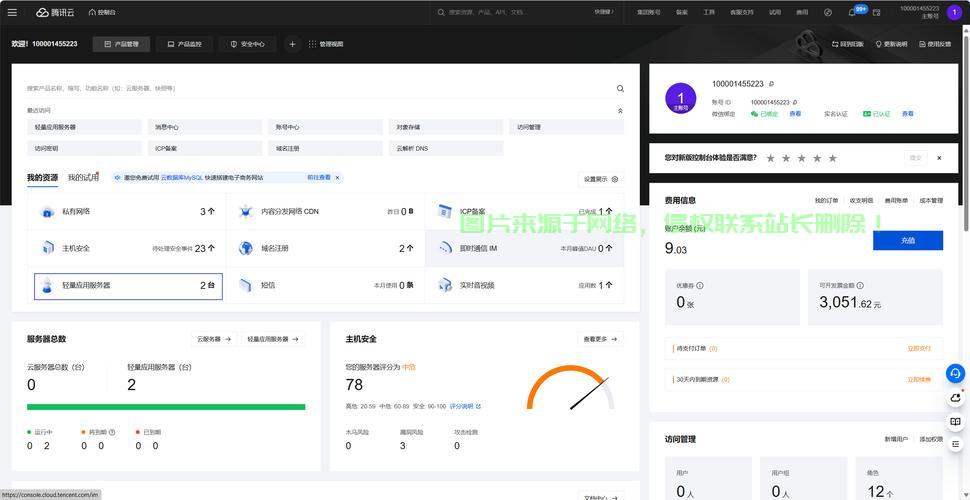Click the 优惠券 info help icon
The height and width of the screenshot is (500, 970).
(700, 286)
